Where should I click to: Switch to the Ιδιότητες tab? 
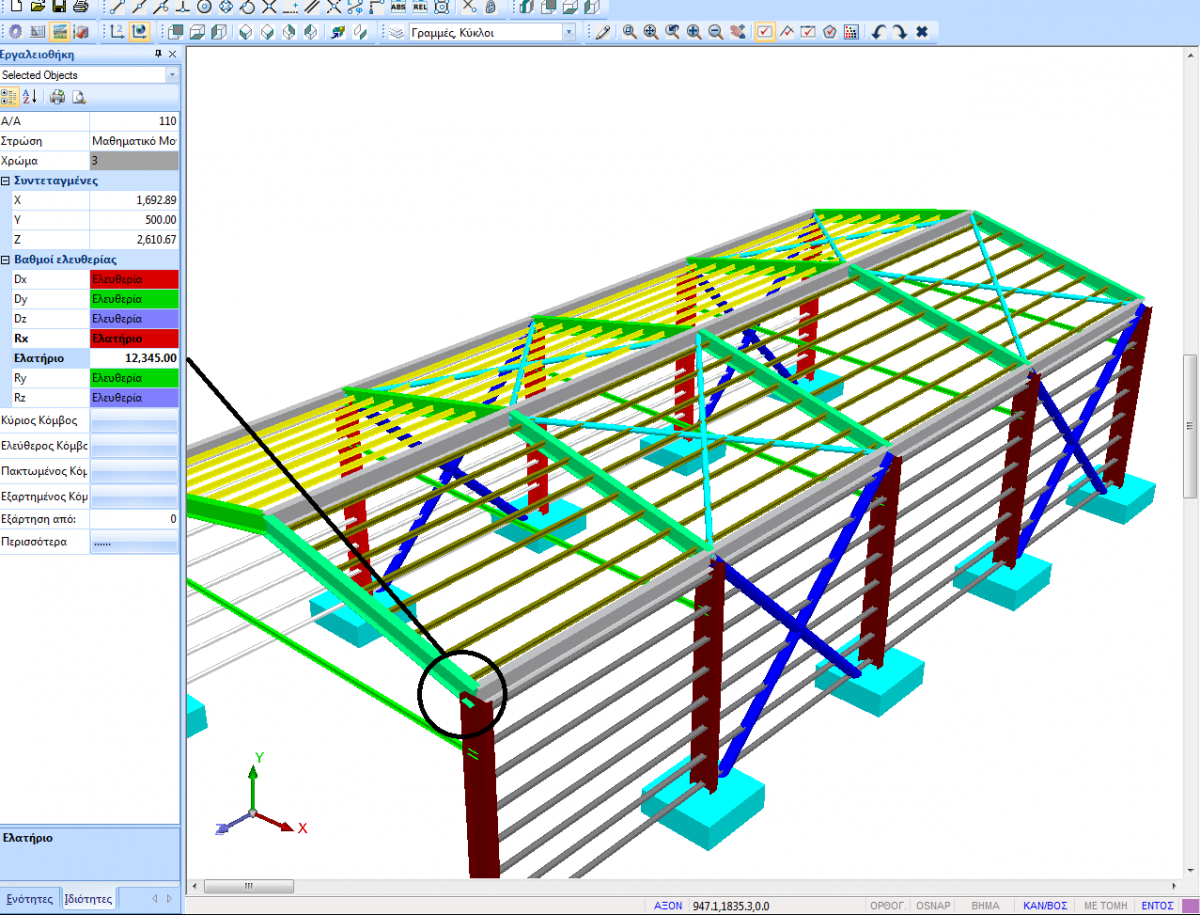click(x=88, y=898)
